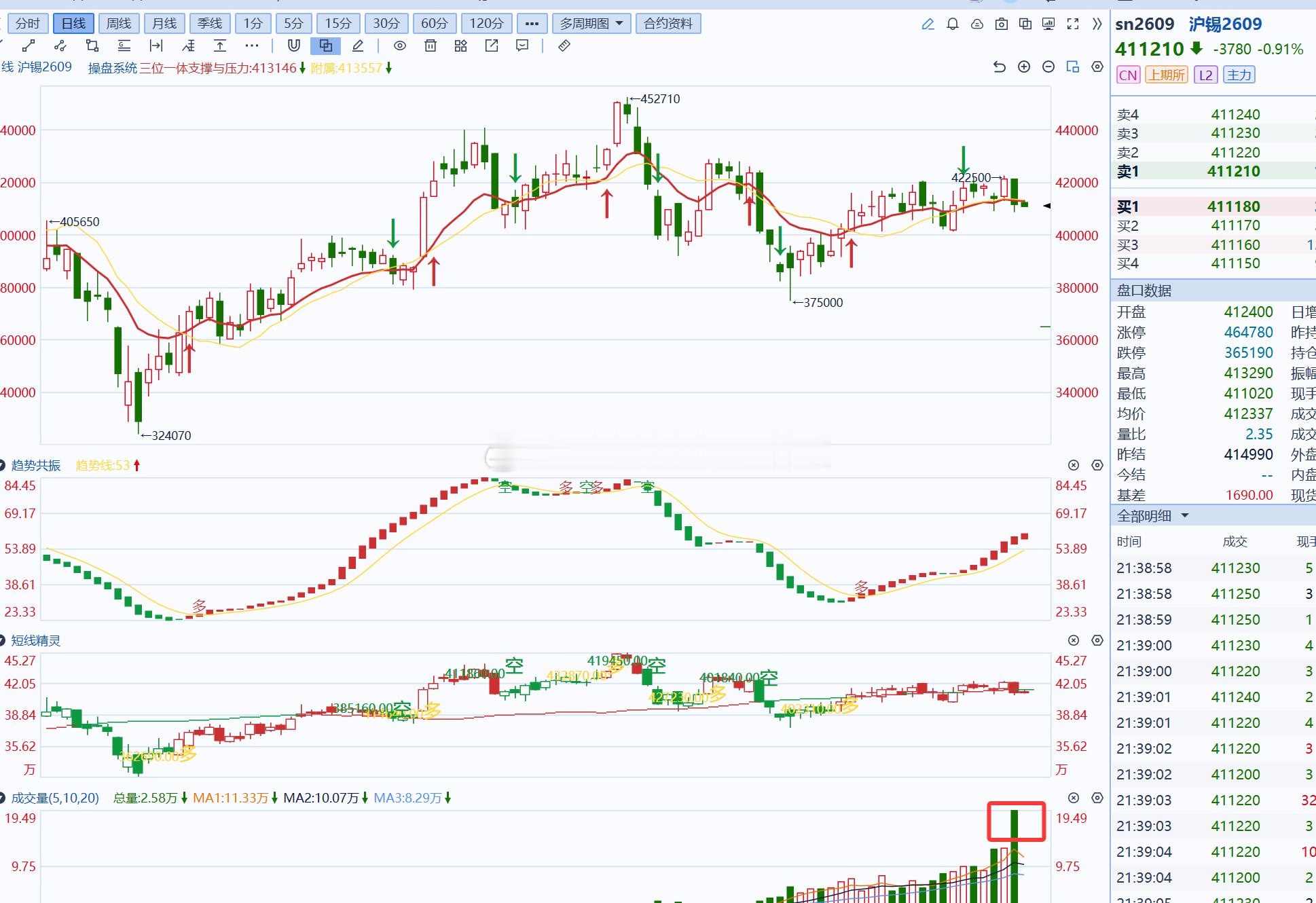Collapse the right quote panel chevrons
The height and width of the screenshot is (903, 1316).
pyautogui.click(x=1097, y=24)
